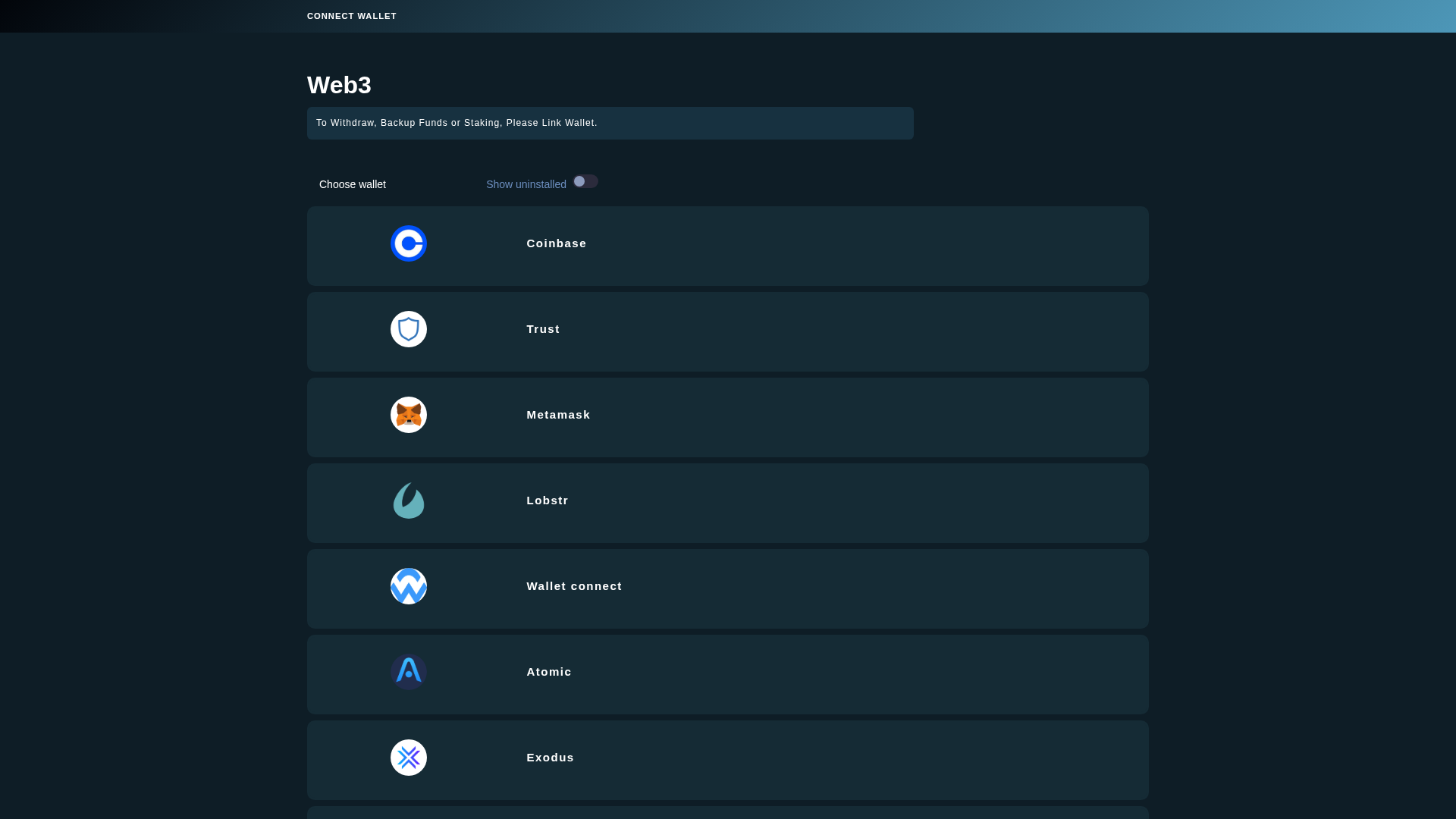Click the Show uninstalled label
The image size is (1456, 819).
[x=526, y=184]
